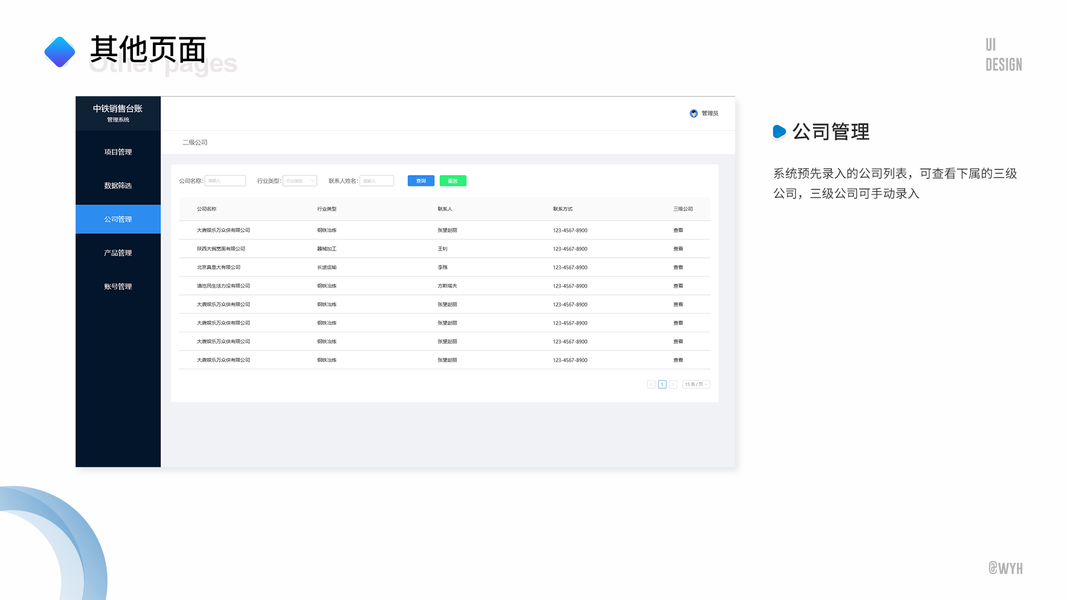Click the 中铁销售台账 system logo title
The height and width of the screenshot is (600, 1067).
point(118,109)
